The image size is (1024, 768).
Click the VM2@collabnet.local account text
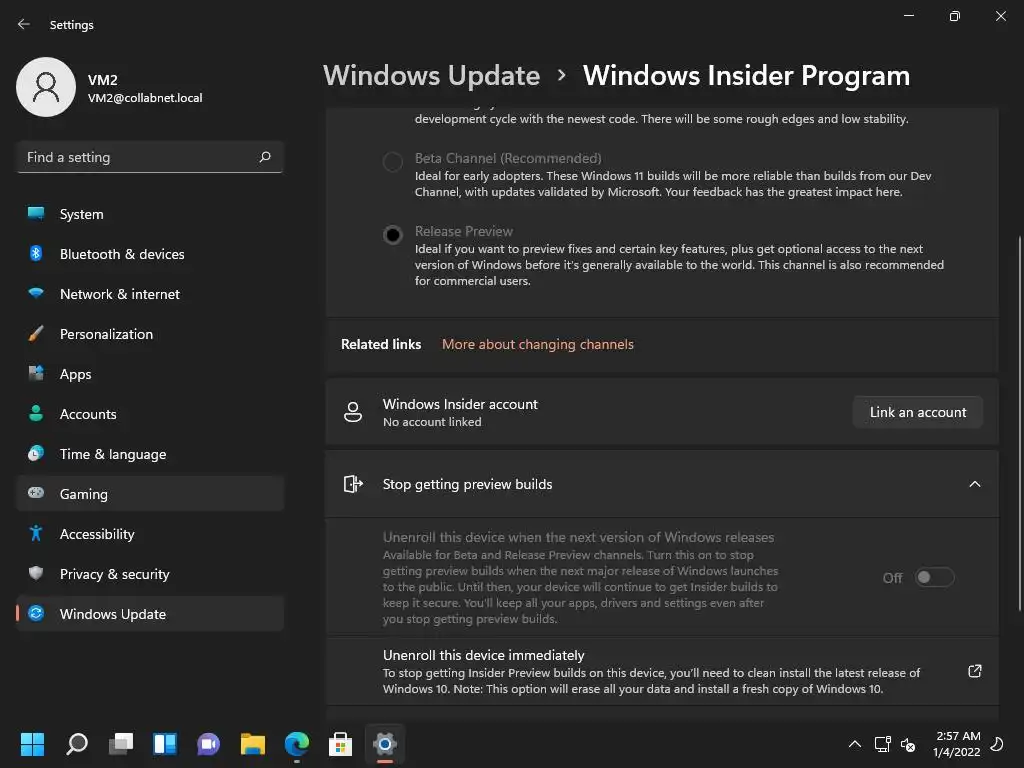click(x=145, y=98)
